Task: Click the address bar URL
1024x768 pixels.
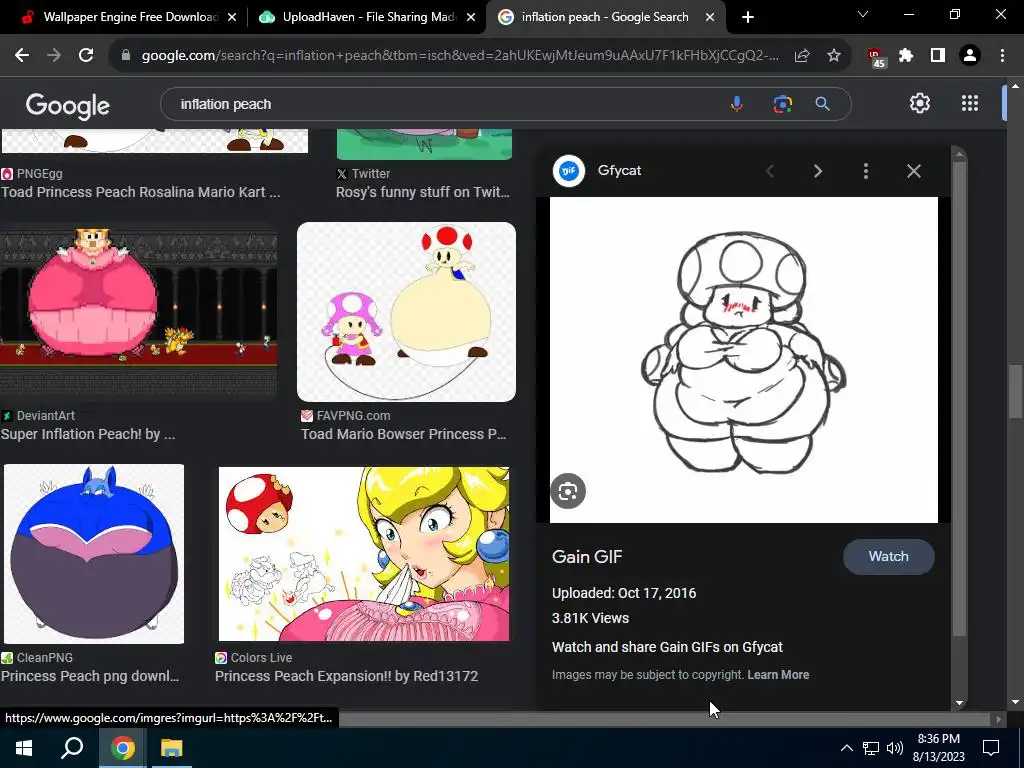Action: (460, 56)
